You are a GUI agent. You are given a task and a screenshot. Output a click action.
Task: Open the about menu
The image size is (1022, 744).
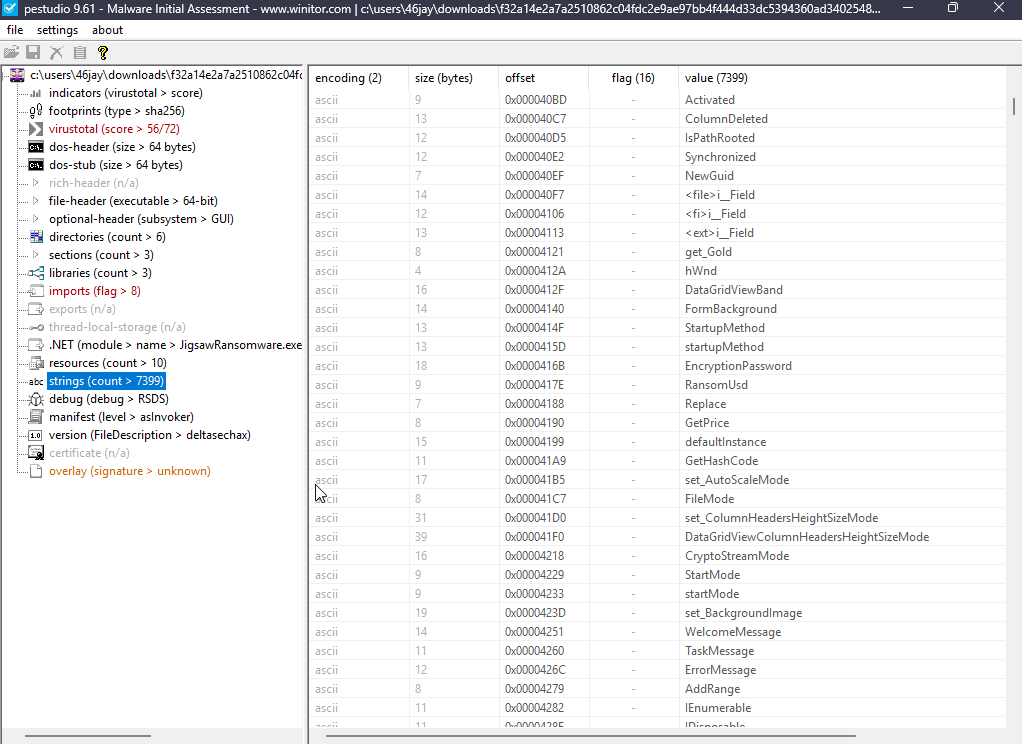(x=108, y=30)
